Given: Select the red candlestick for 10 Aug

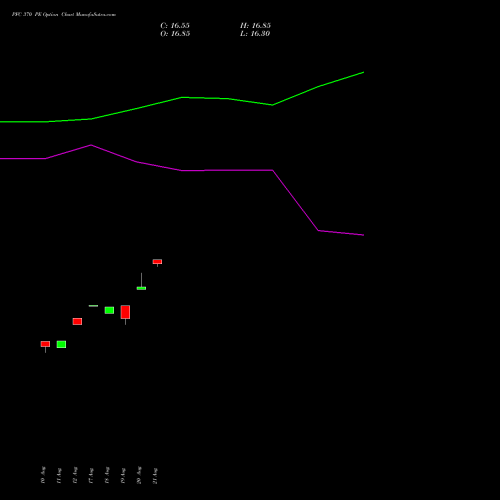Looking at the screenshot, I should [x=45, y=344].
